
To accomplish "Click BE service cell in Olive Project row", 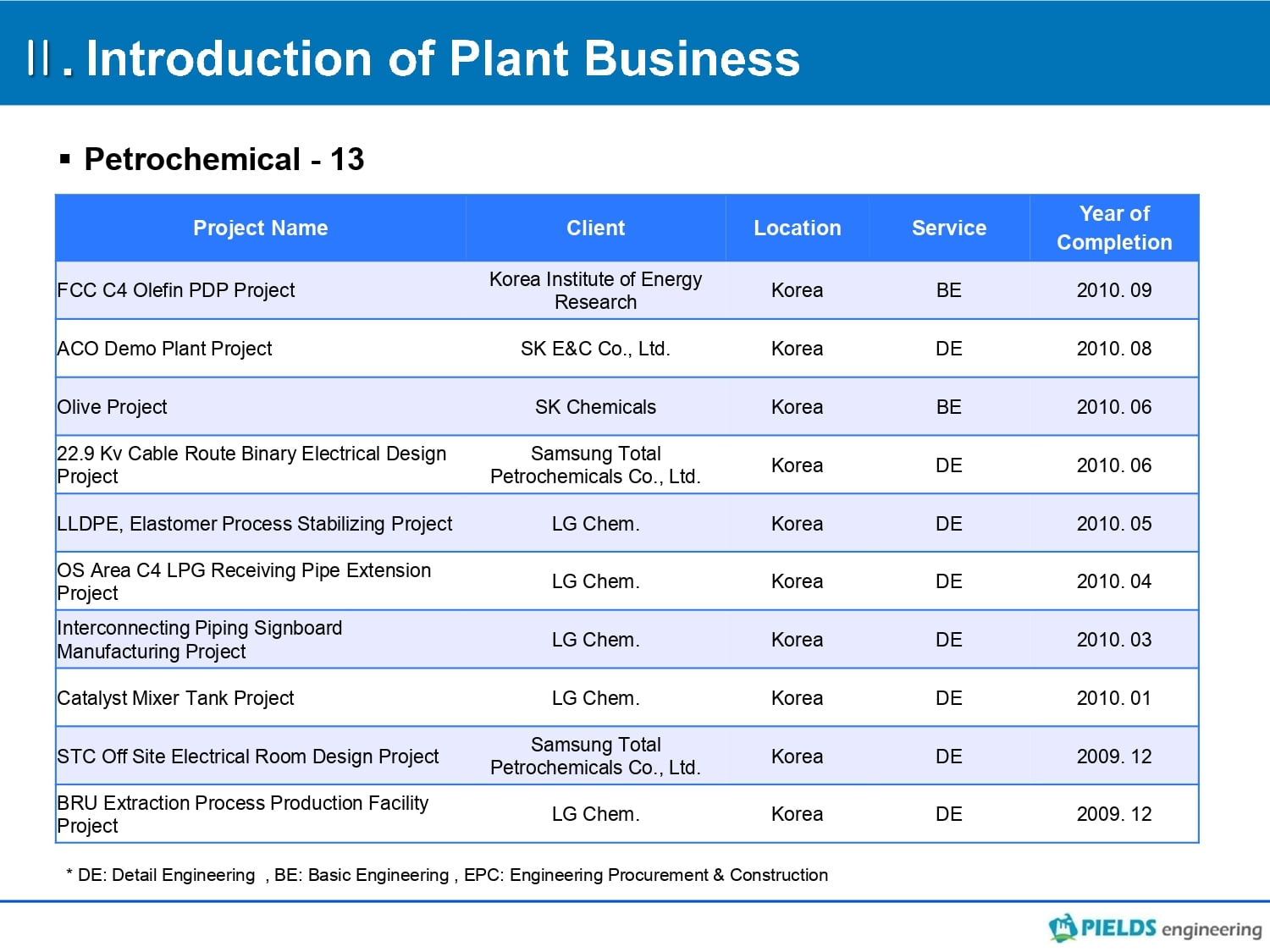I will 949,407.
